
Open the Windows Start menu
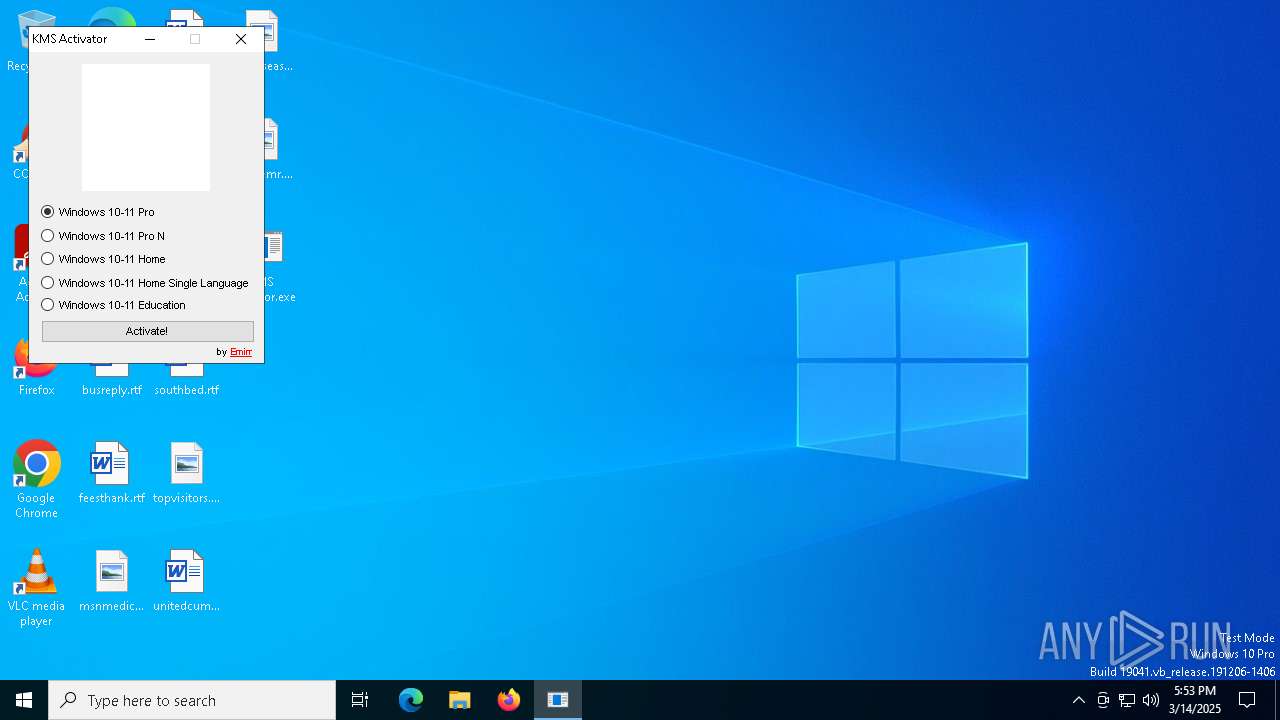24,700
